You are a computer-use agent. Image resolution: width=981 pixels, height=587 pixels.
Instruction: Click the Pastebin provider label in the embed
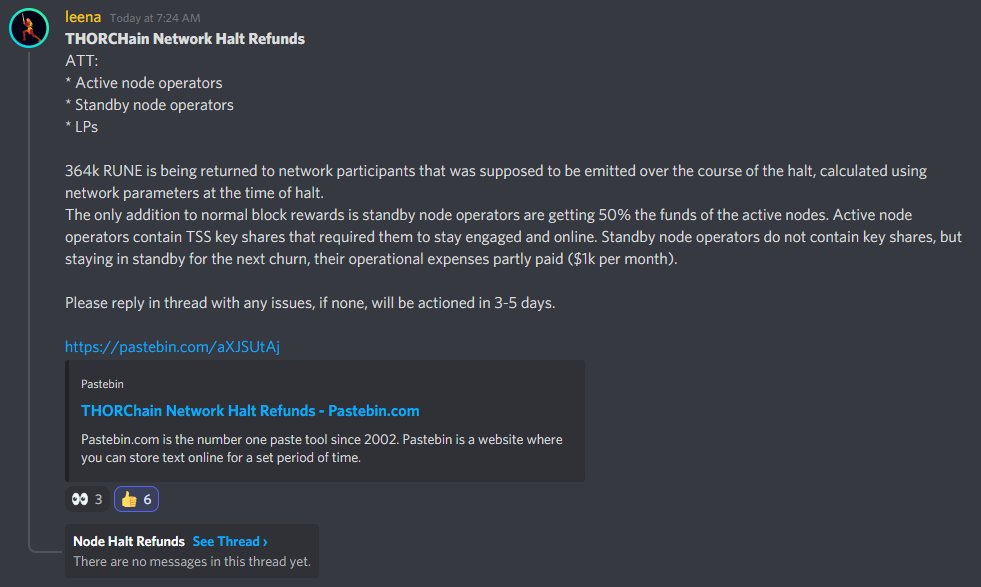pos(102,384)
